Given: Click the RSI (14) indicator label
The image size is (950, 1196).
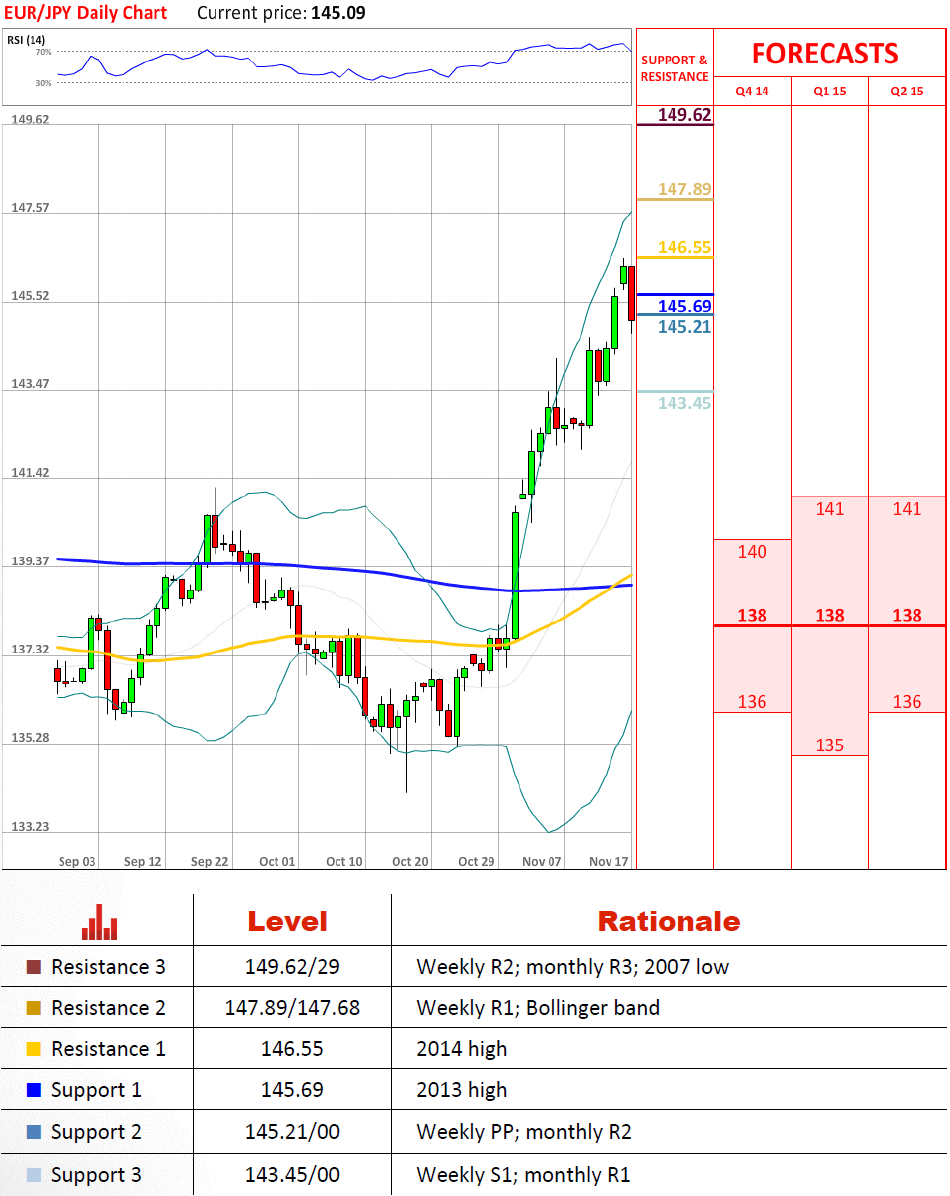Looking at the screenshot, I should tap(26, 40).
